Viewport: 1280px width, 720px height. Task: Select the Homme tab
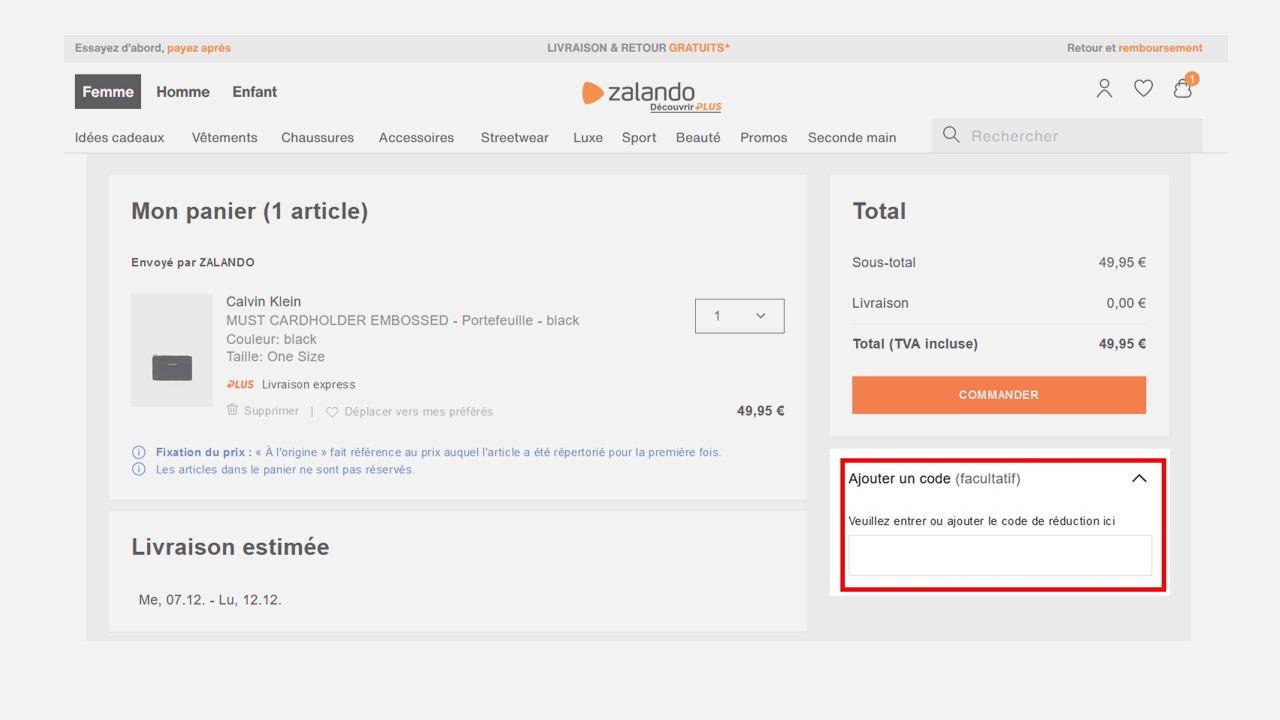183,92
